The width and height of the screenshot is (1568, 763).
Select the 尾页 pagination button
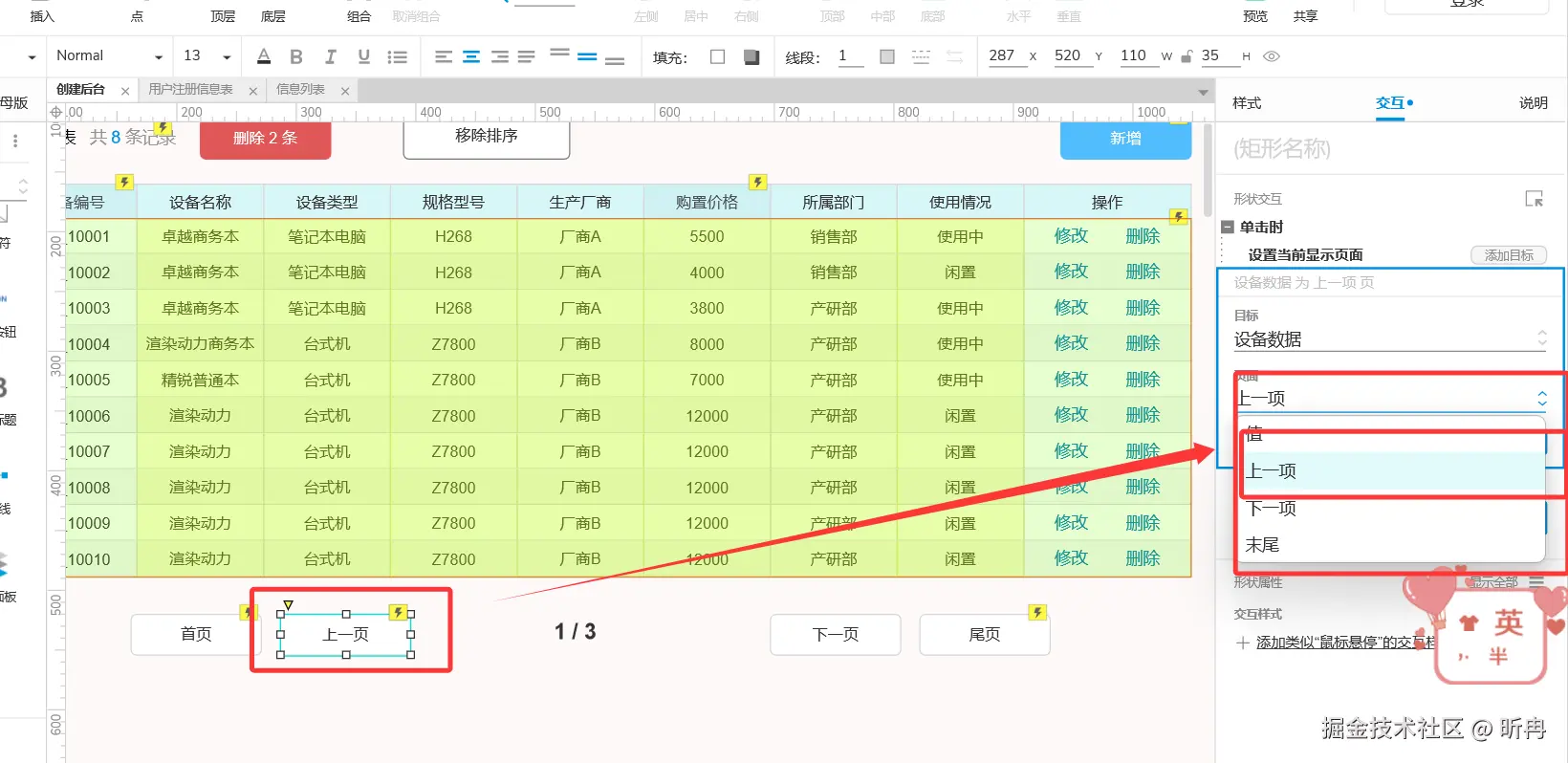pos(985,635)
